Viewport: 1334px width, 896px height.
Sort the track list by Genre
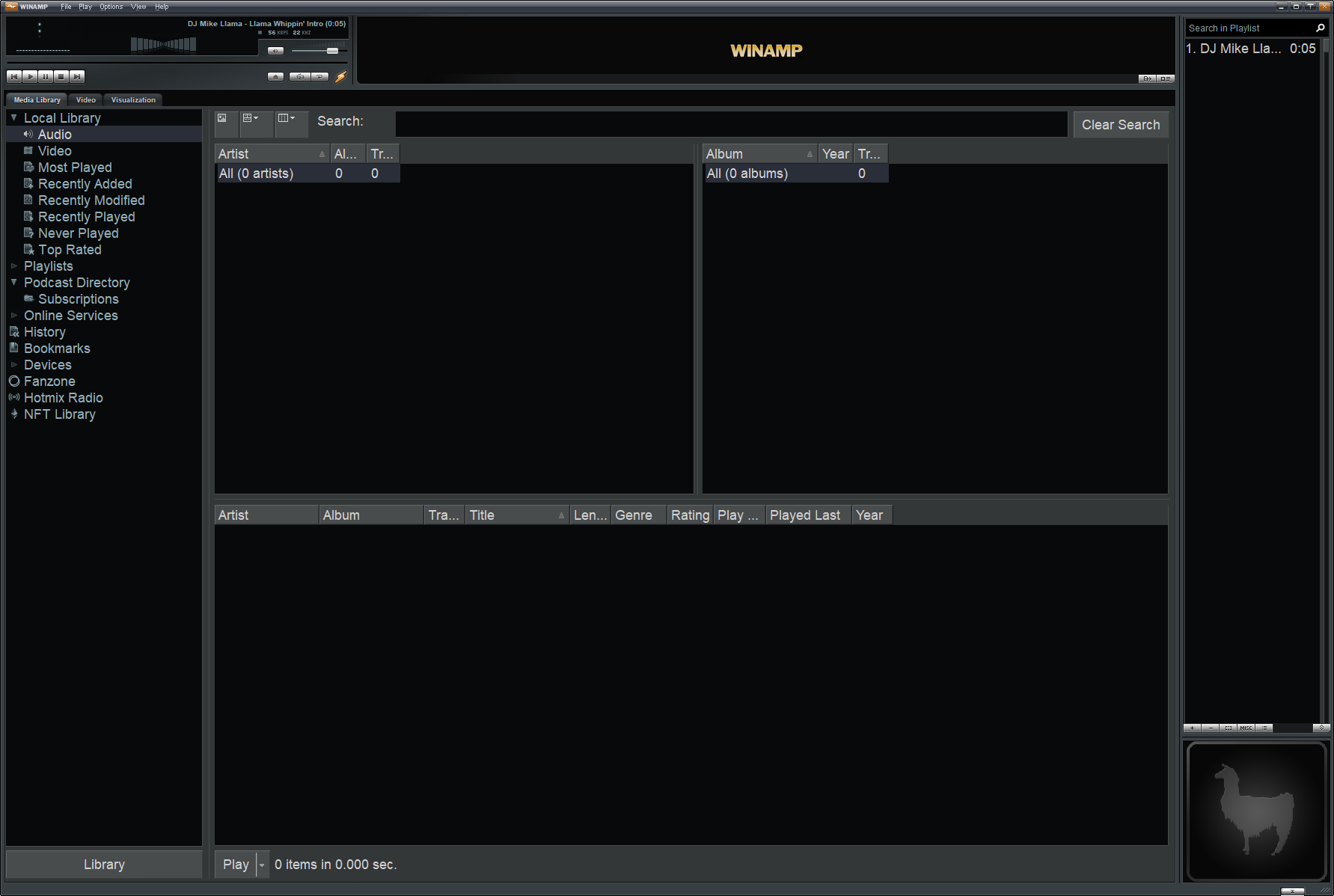point(639,515)
